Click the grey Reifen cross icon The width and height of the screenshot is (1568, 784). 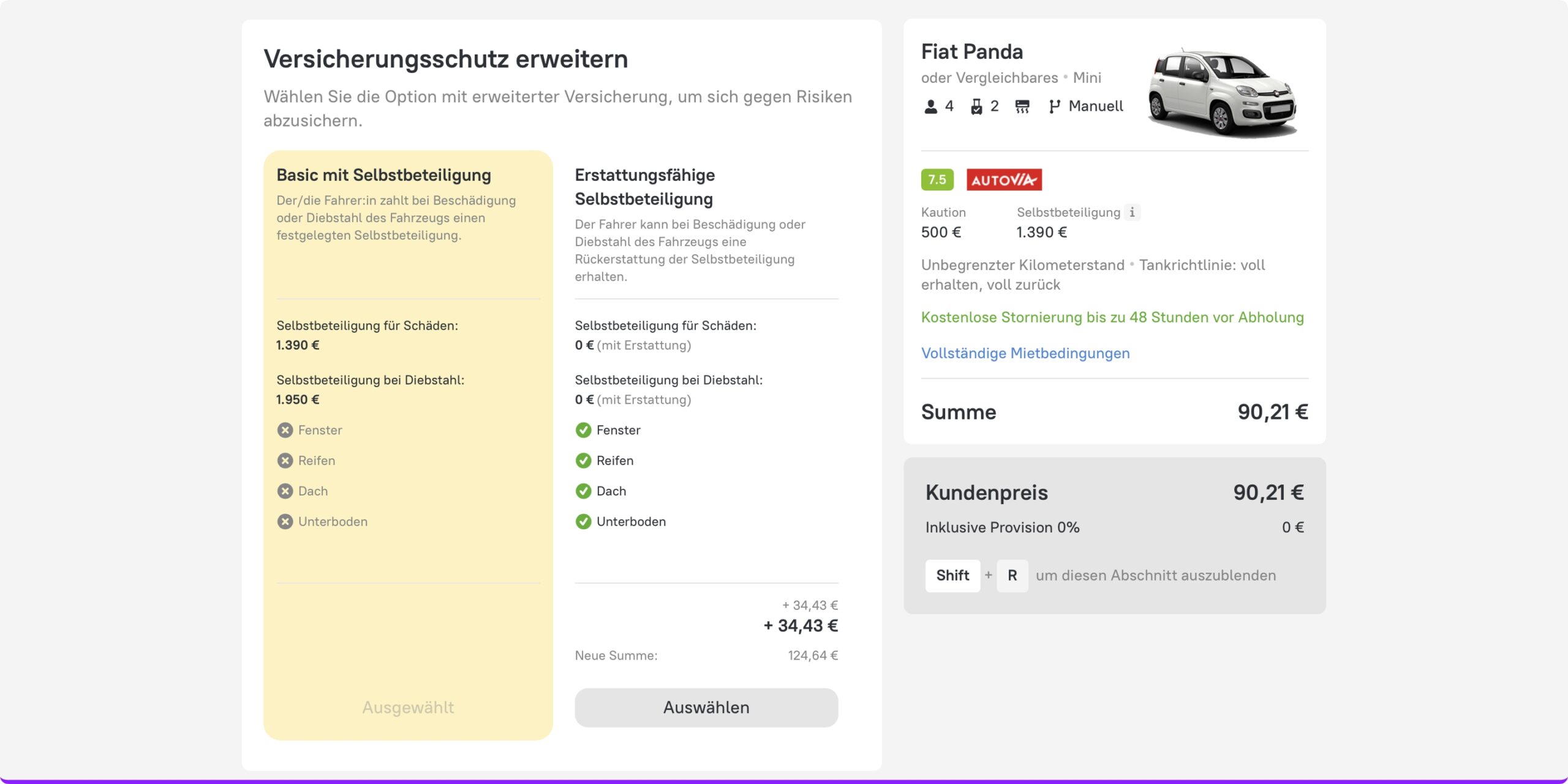[x=285, y=461]
